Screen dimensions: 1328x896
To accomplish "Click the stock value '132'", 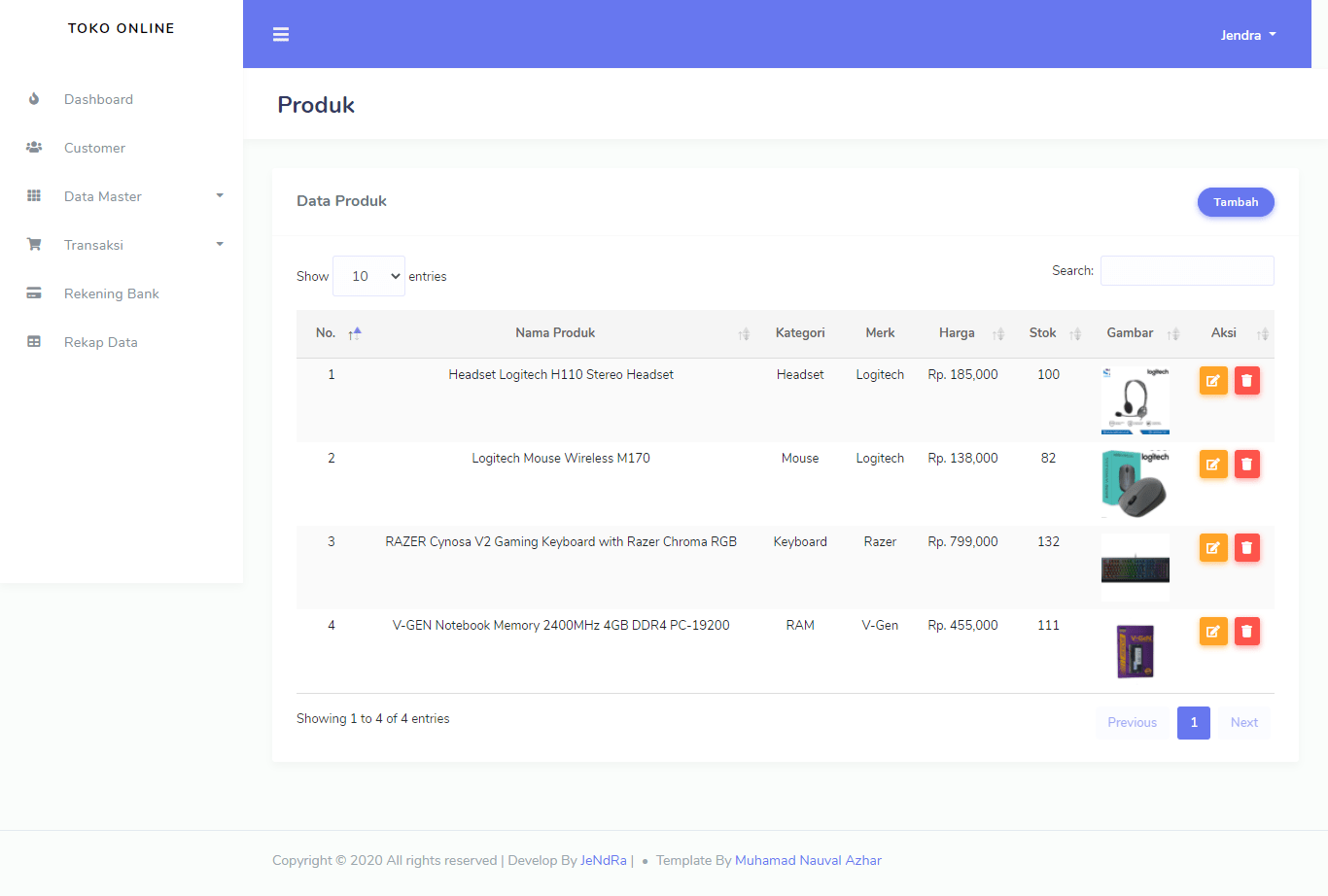I will click(1048, 541).
